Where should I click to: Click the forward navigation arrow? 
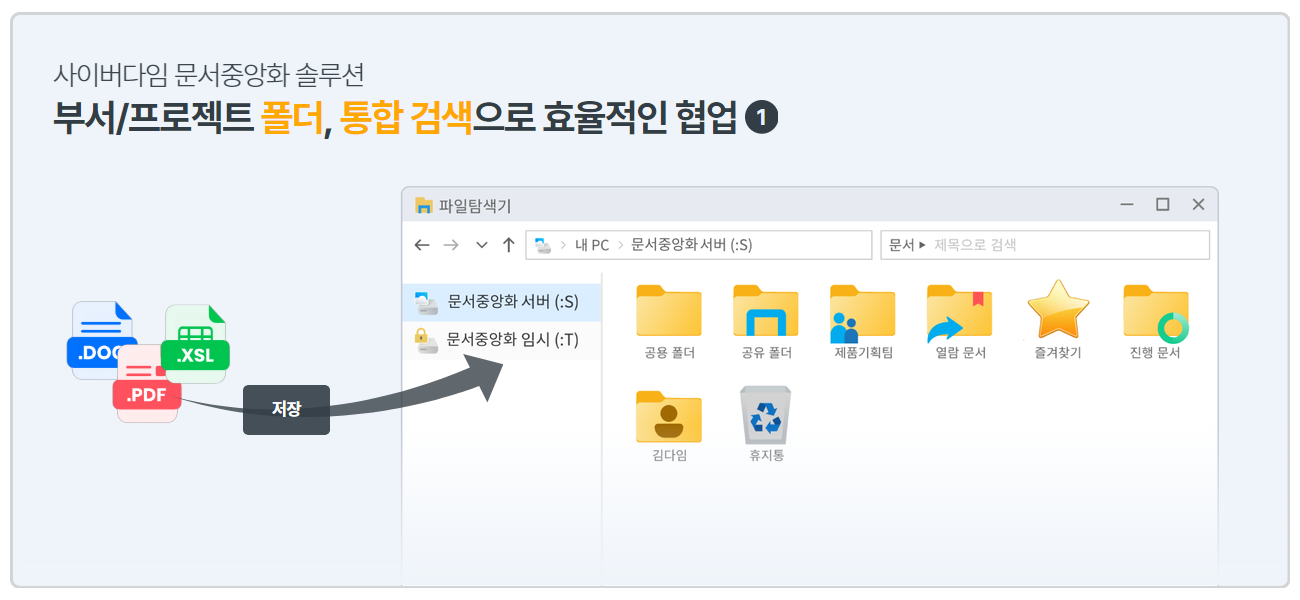pos(451,245)
